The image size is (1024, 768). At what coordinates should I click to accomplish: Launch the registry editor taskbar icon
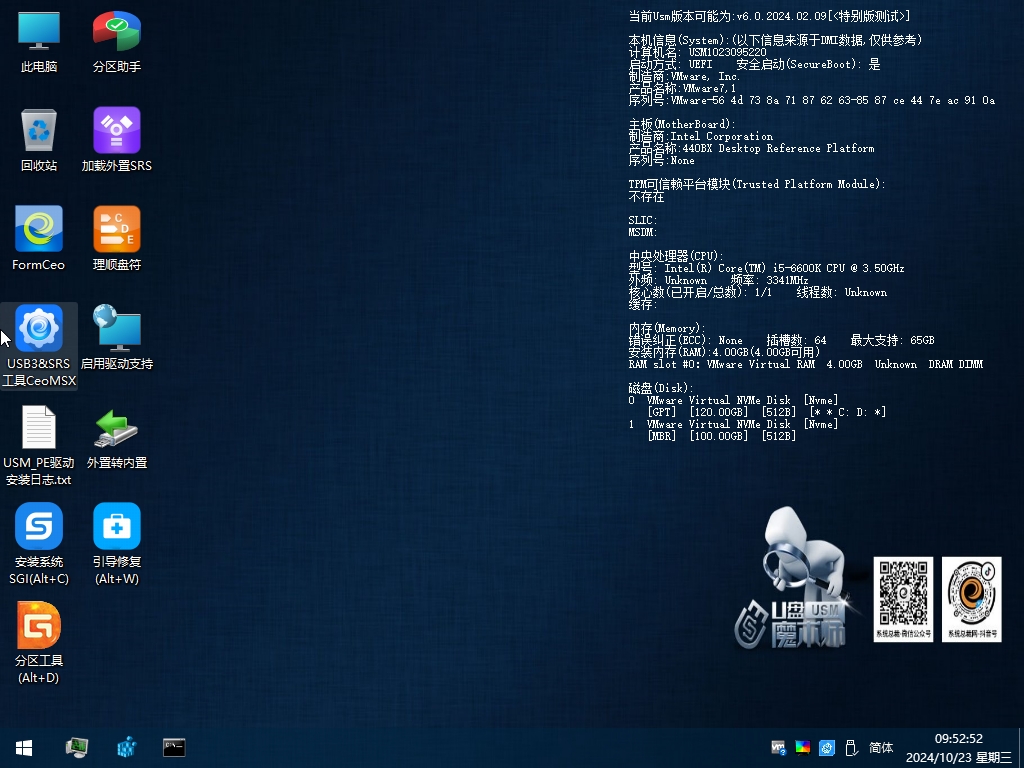(126, 748)
